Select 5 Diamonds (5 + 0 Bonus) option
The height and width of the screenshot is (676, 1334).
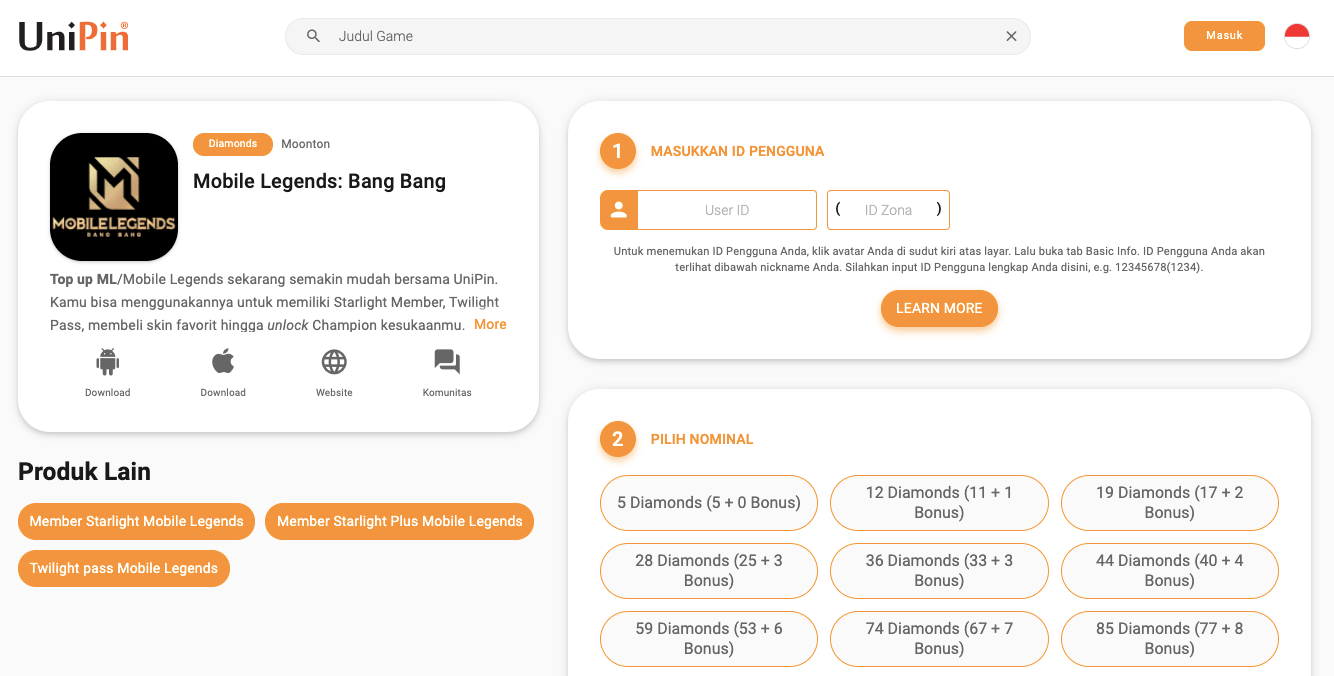pyautogui.click(x=709, y=502)
